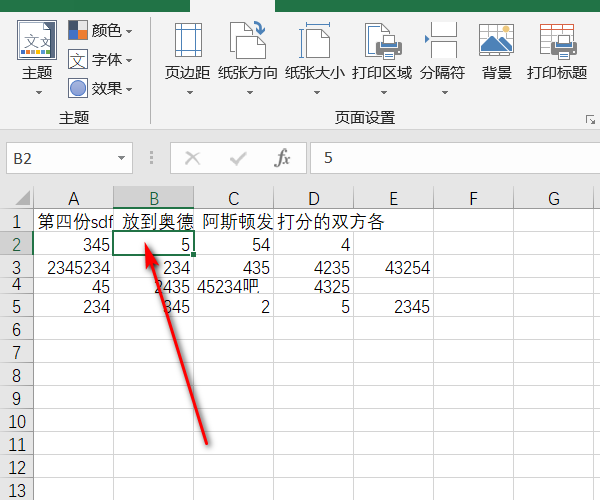Viewport: 600px width, 500px height.
Task: Select column A header
Action: pyautogui.click(x=73, y=198)
